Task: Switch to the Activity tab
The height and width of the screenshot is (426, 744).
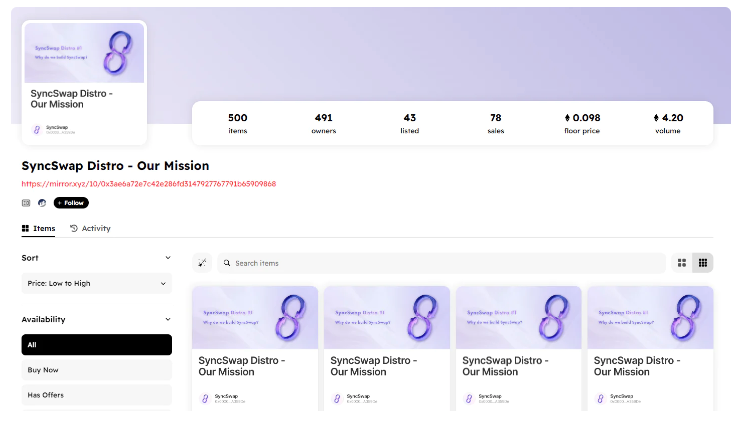Action: pos(90,228)
